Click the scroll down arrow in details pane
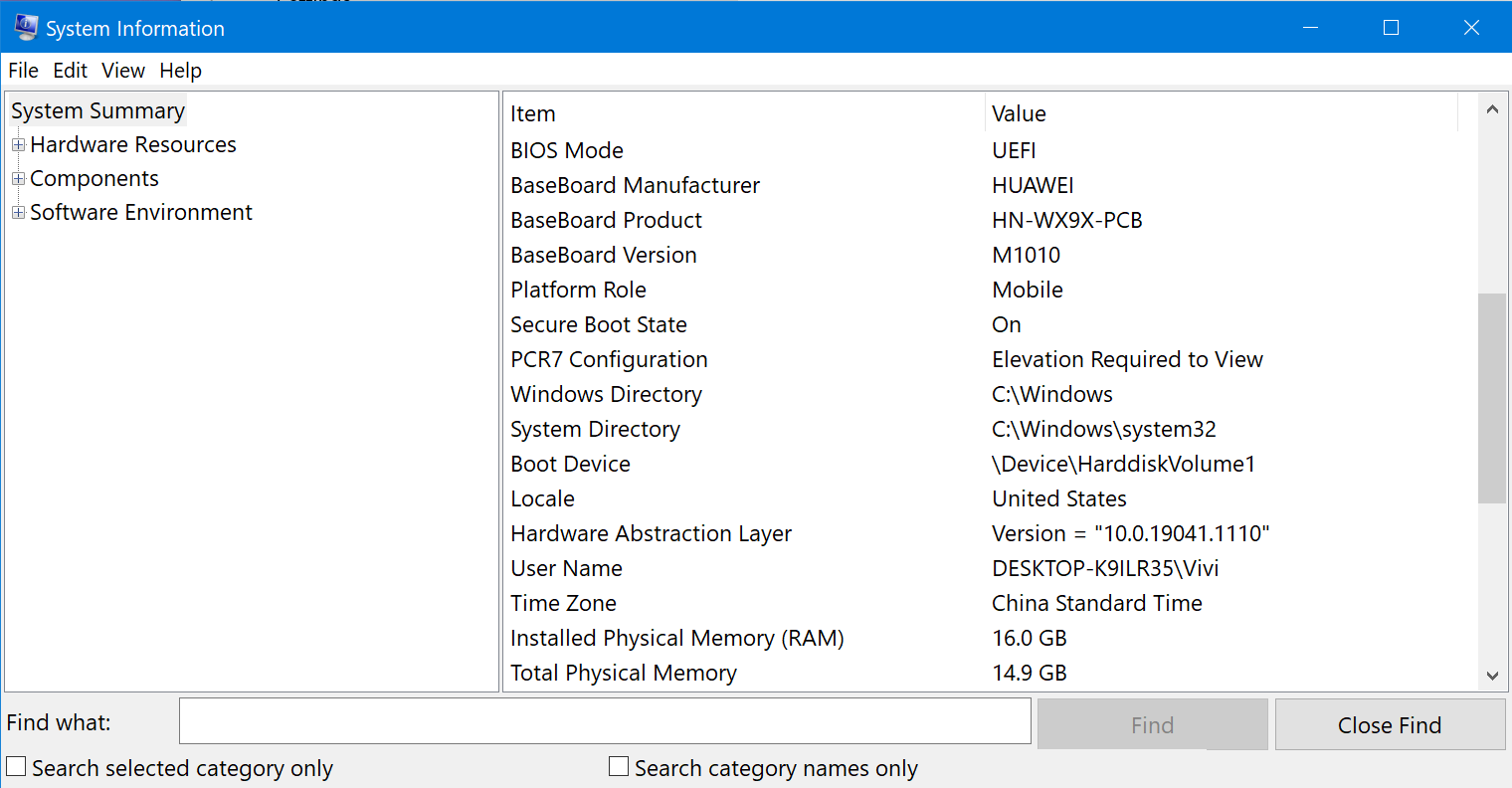1512x788 pixels. click(x=1492, y=676)
